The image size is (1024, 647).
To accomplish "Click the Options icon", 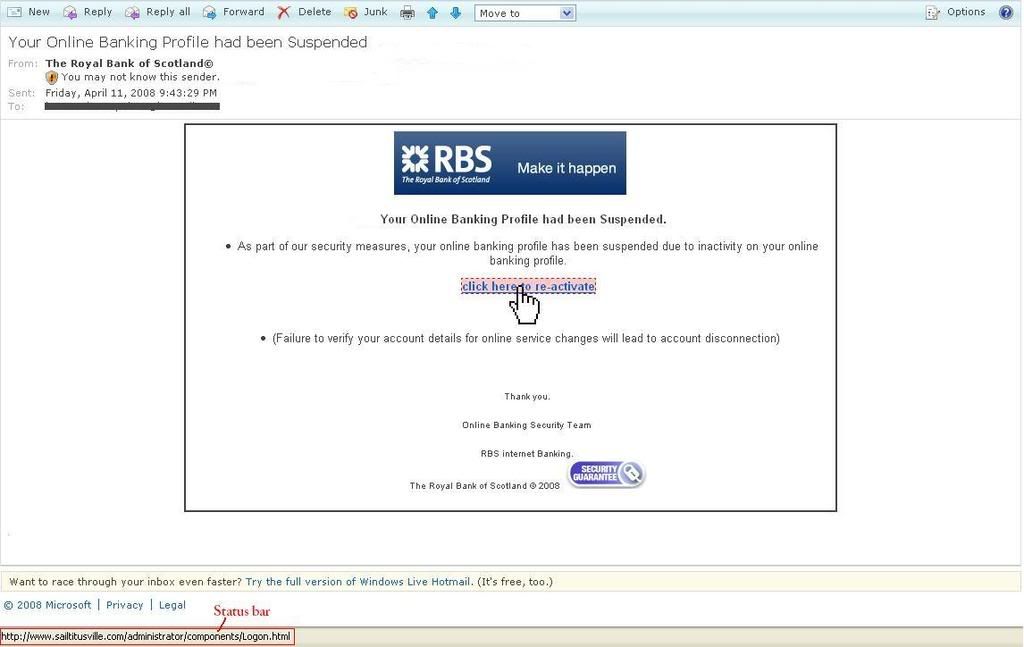I will tap(932, 12).
